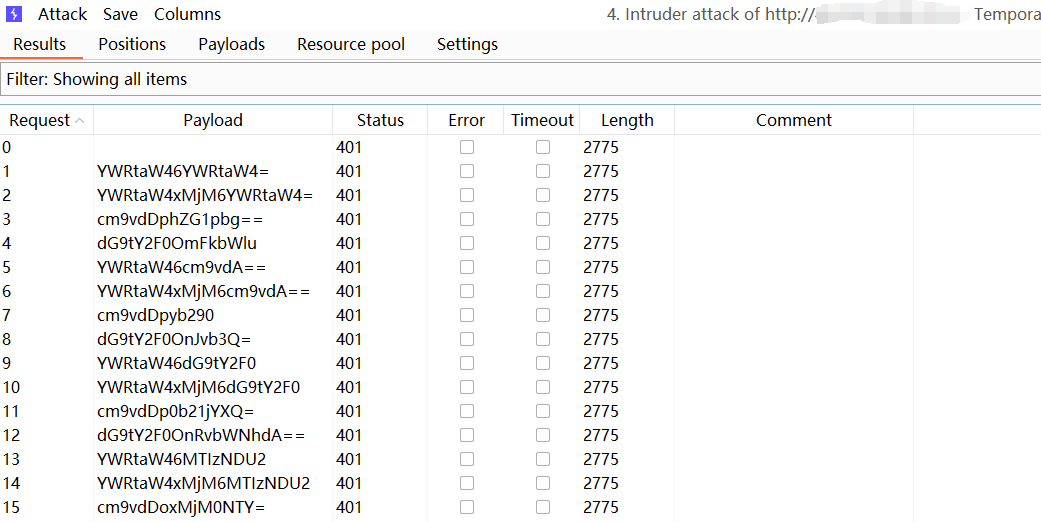Go to the Settings tab
Viewport: 1041px width, 522px height.
coord(467,44)
